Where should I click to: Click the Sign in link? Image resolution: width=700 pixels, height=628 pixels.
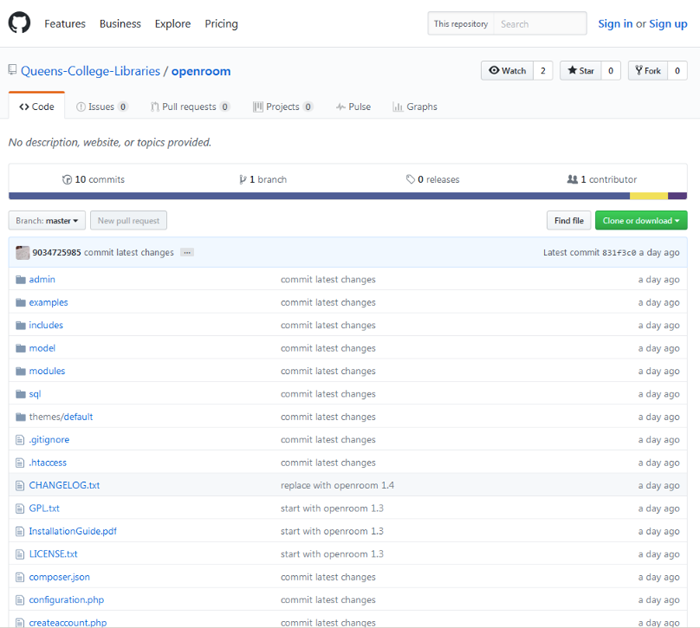click(615, 24)
